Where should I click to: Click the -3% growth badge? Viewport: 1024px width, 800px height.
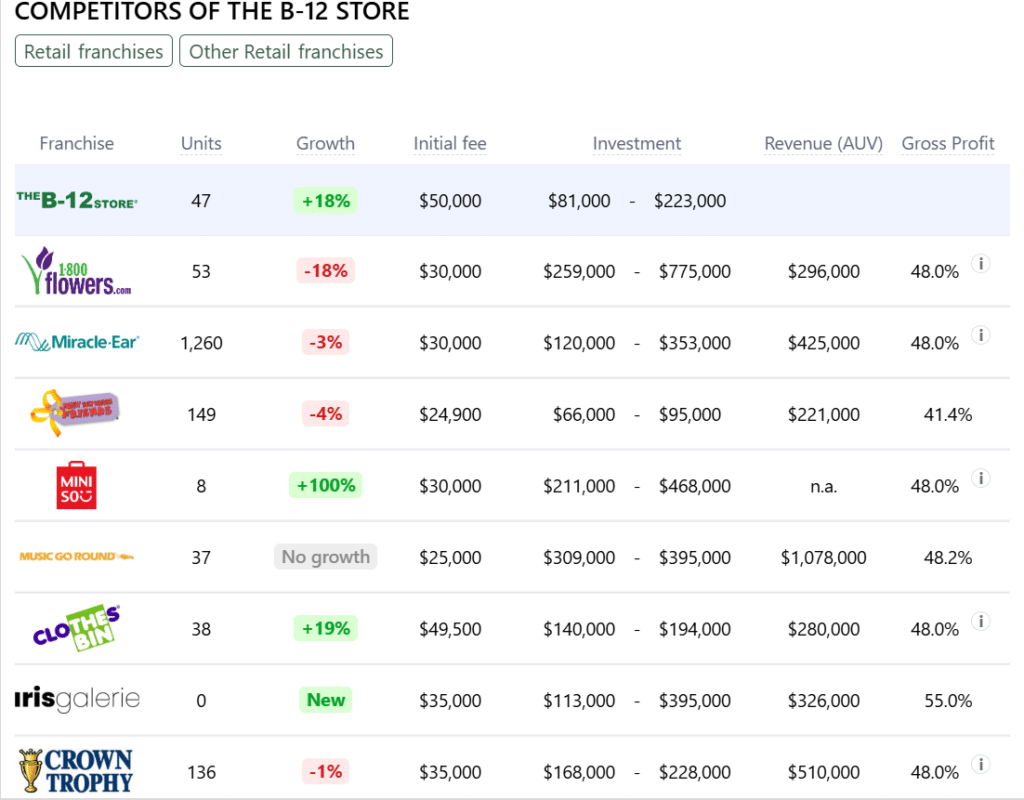tap(325, 342)
